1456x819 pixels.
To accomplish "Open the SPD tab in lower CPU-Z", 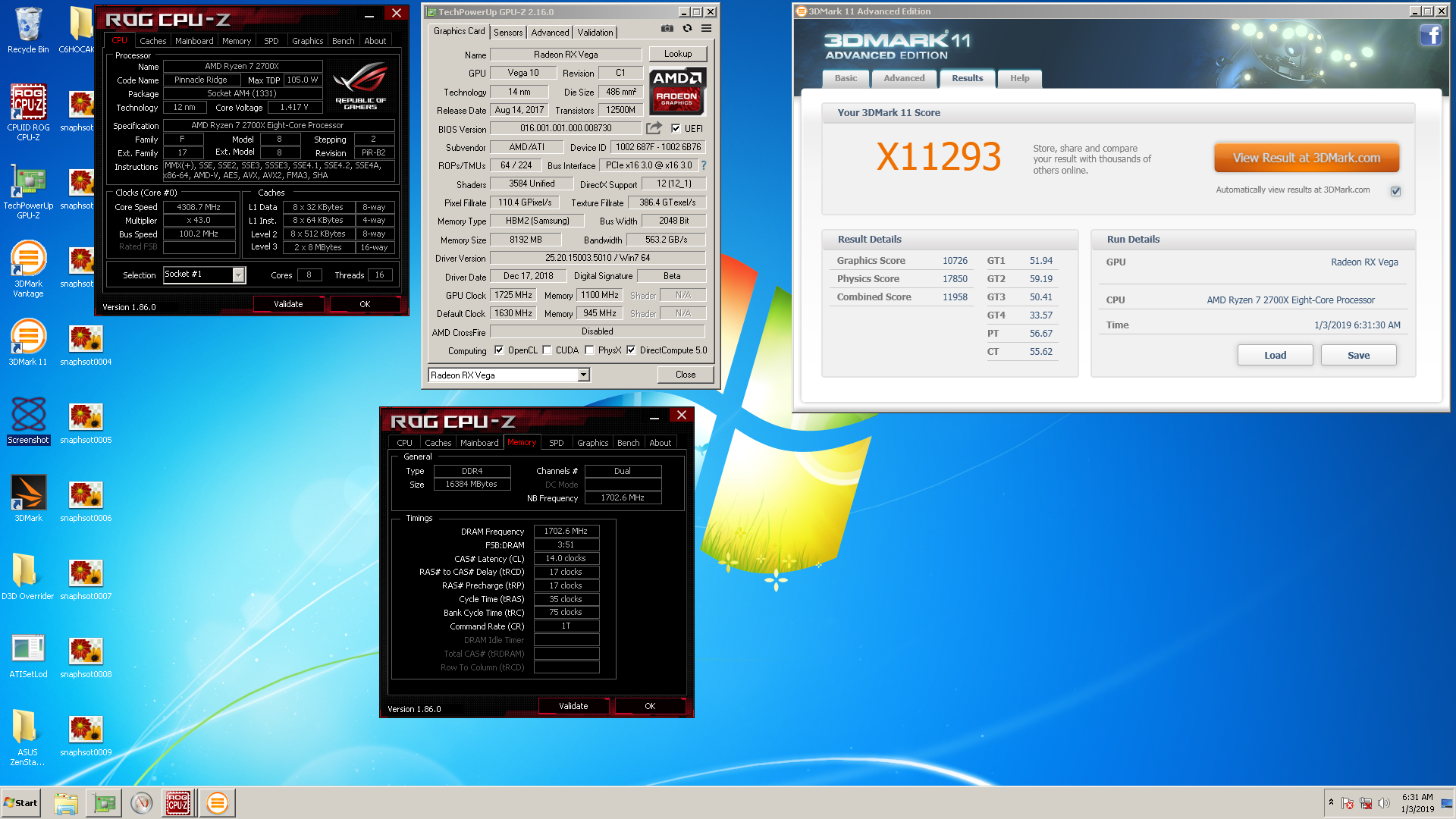I will tap(557, 443).
